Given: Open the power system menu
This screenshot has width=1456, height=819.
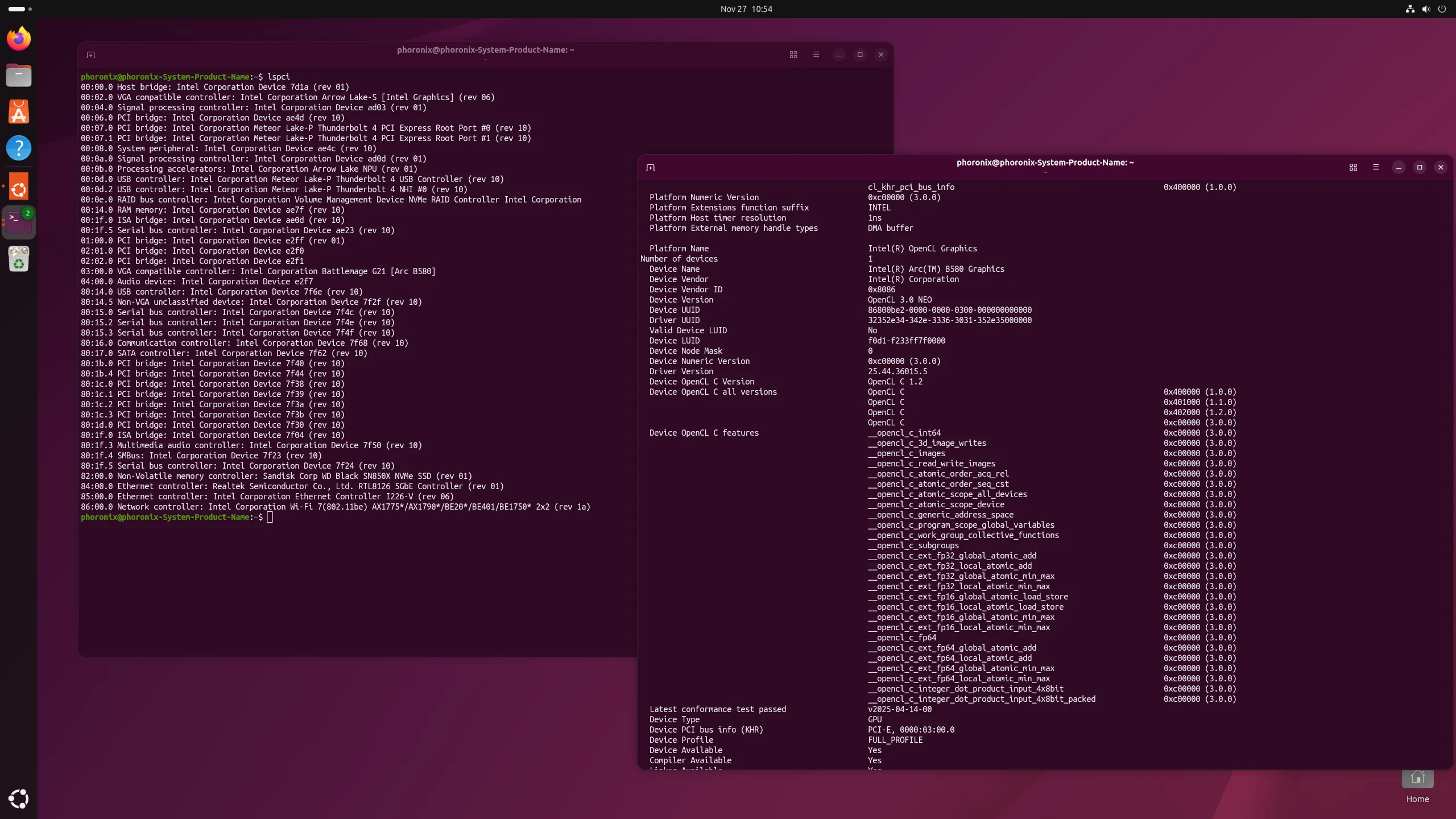Looking at the screenshot, I should coord(1442,9).
